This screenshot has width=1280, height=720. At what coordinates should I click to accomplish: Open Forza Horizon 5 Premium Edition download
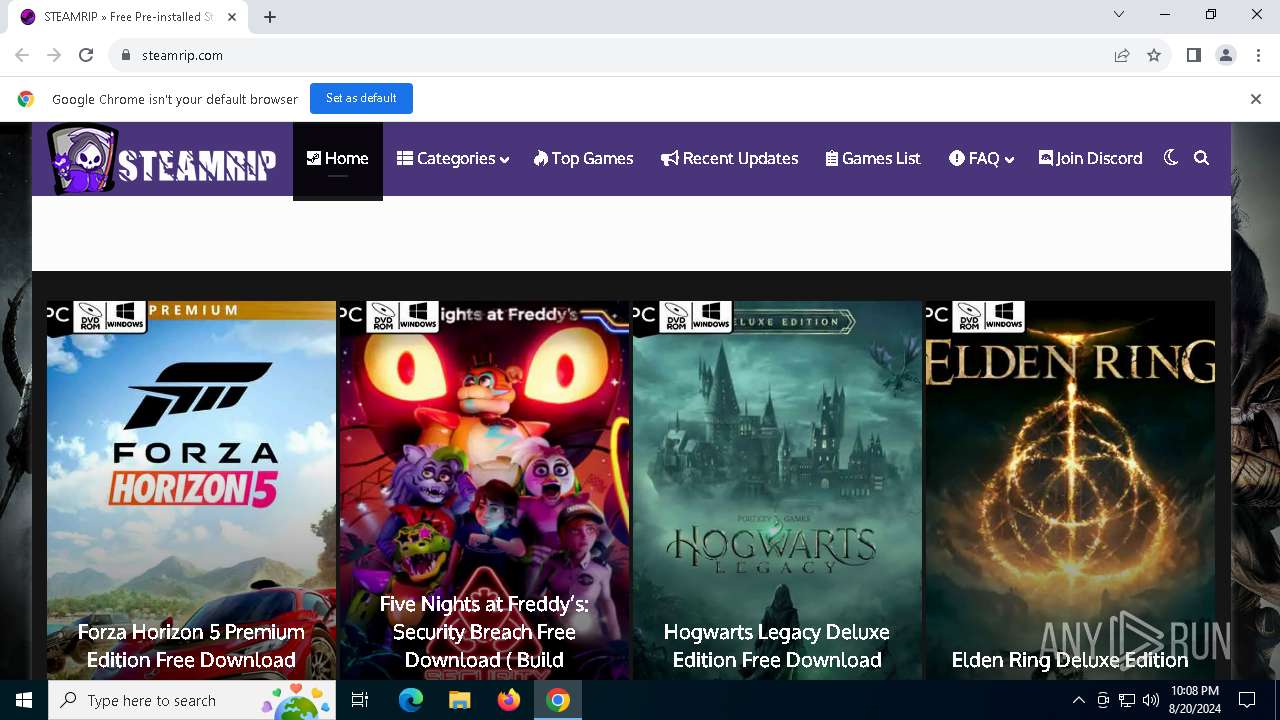tap(191, 646)
